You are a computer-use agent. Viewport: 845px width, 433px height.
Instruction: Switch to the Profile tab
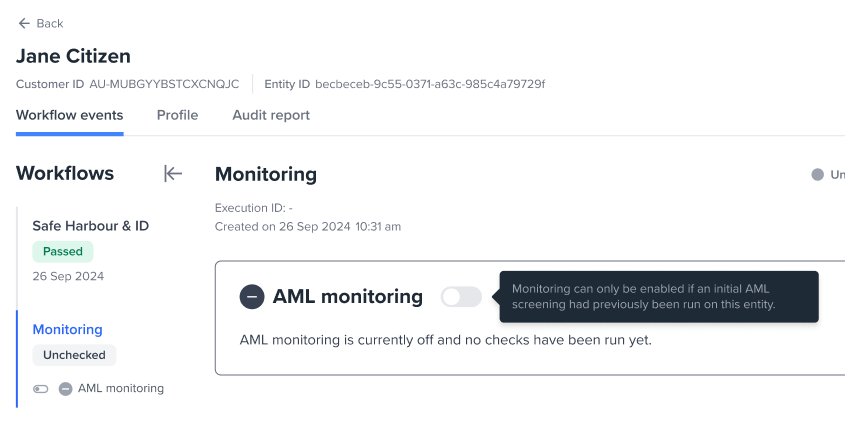tap(177, 115)
